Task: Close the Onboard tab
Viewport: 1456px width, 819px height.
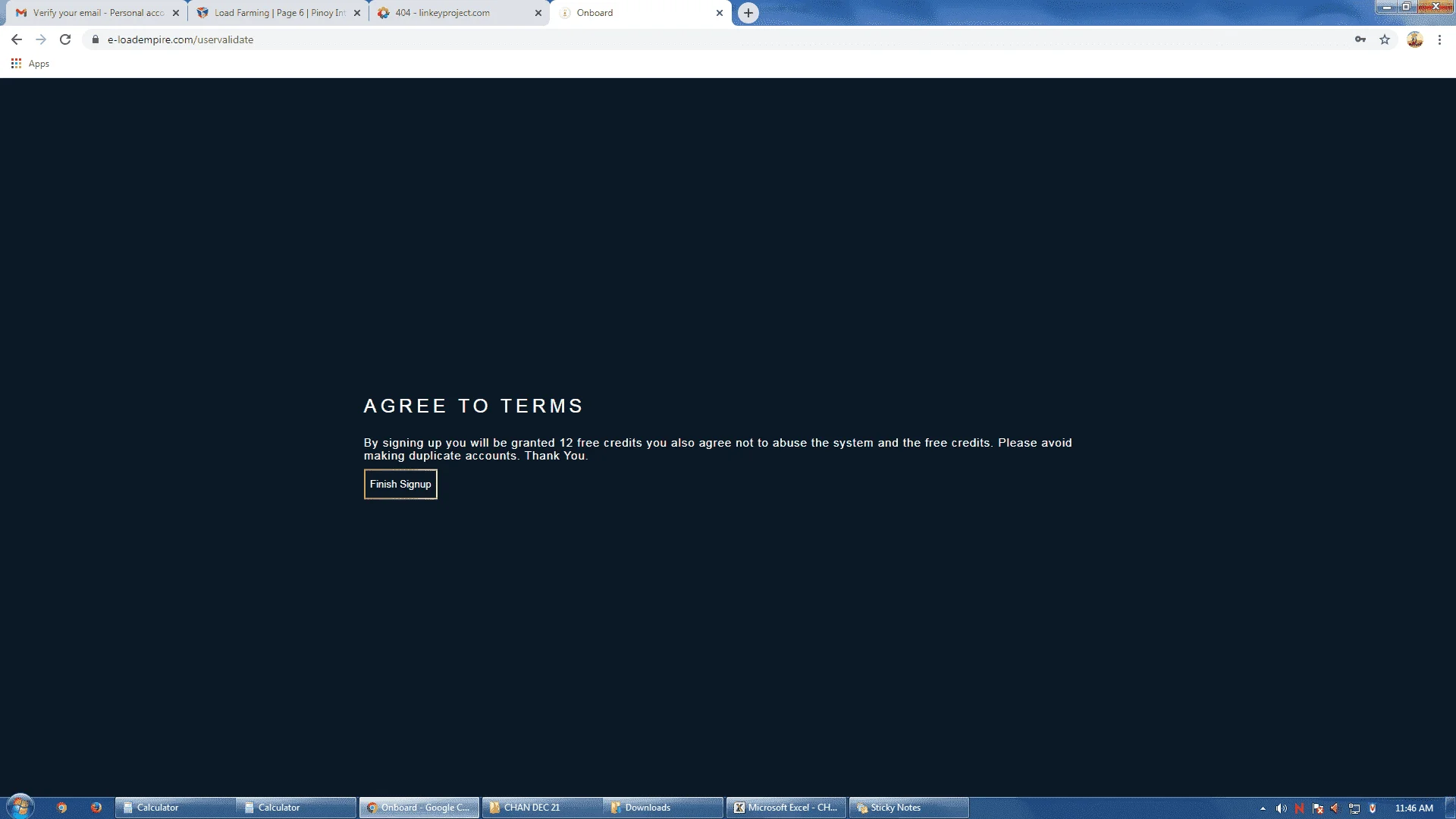Action: [720, 13]
